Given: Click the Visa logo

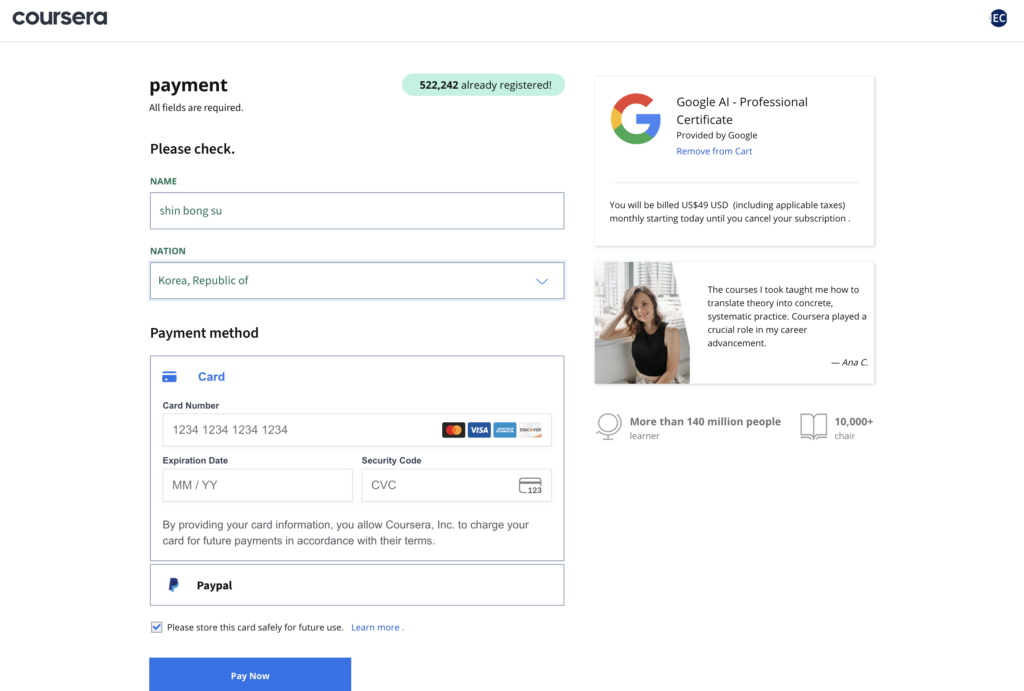Looking at the screenshot, I should click(x=479, y=430).
